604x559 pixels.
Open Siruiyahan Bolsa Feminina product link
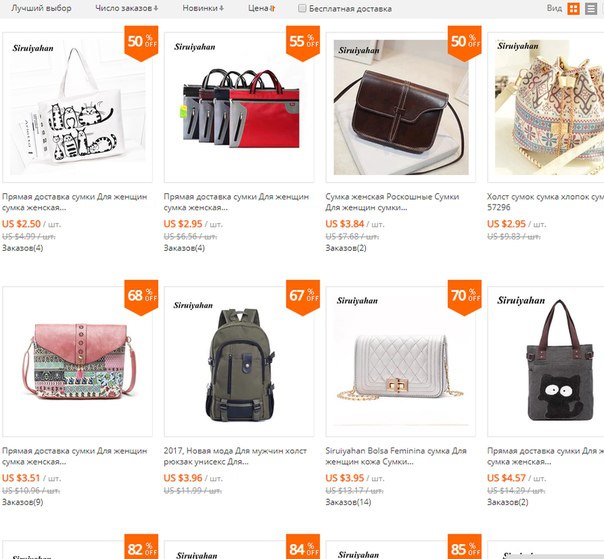pyautogui.click(x=396, y=456)
